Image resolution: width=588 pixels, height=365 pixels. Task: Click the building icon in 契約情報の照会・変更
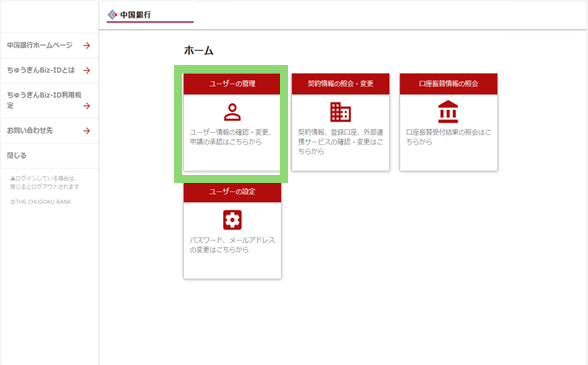340,112
